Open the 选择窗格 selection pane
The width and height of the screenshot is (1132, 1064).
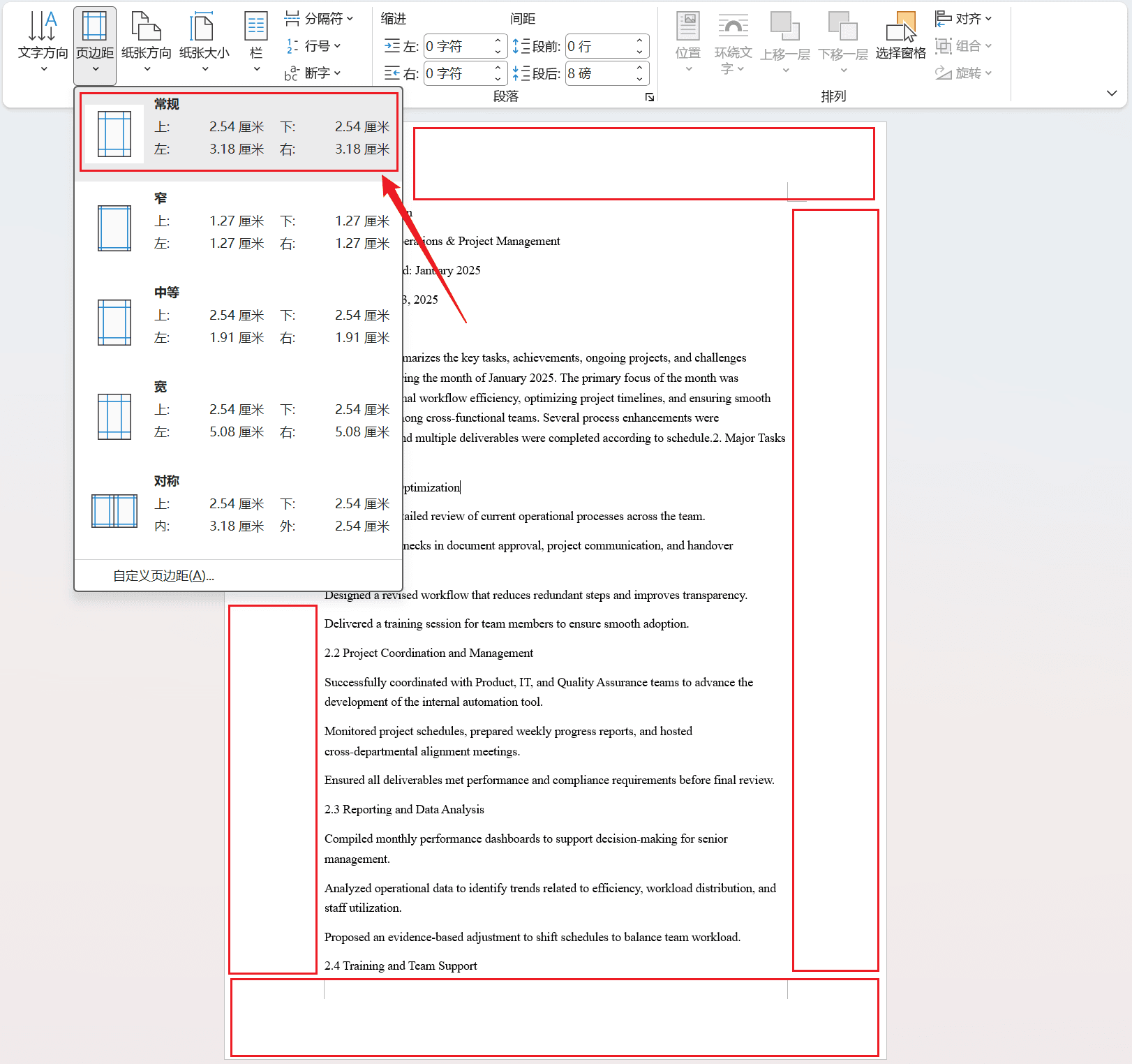[900, 35]
